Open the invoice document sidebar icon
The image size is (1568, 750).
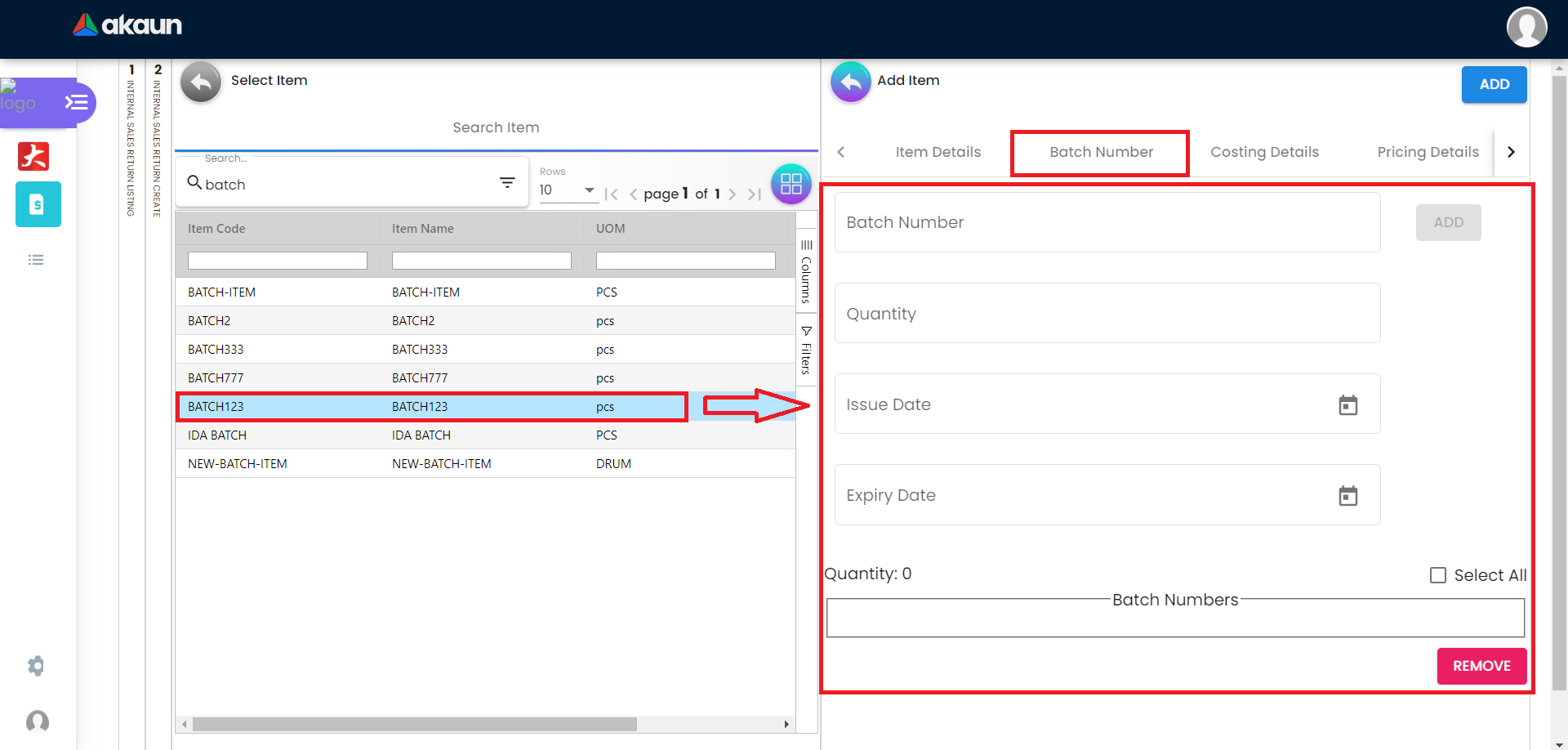coord(38,204)
